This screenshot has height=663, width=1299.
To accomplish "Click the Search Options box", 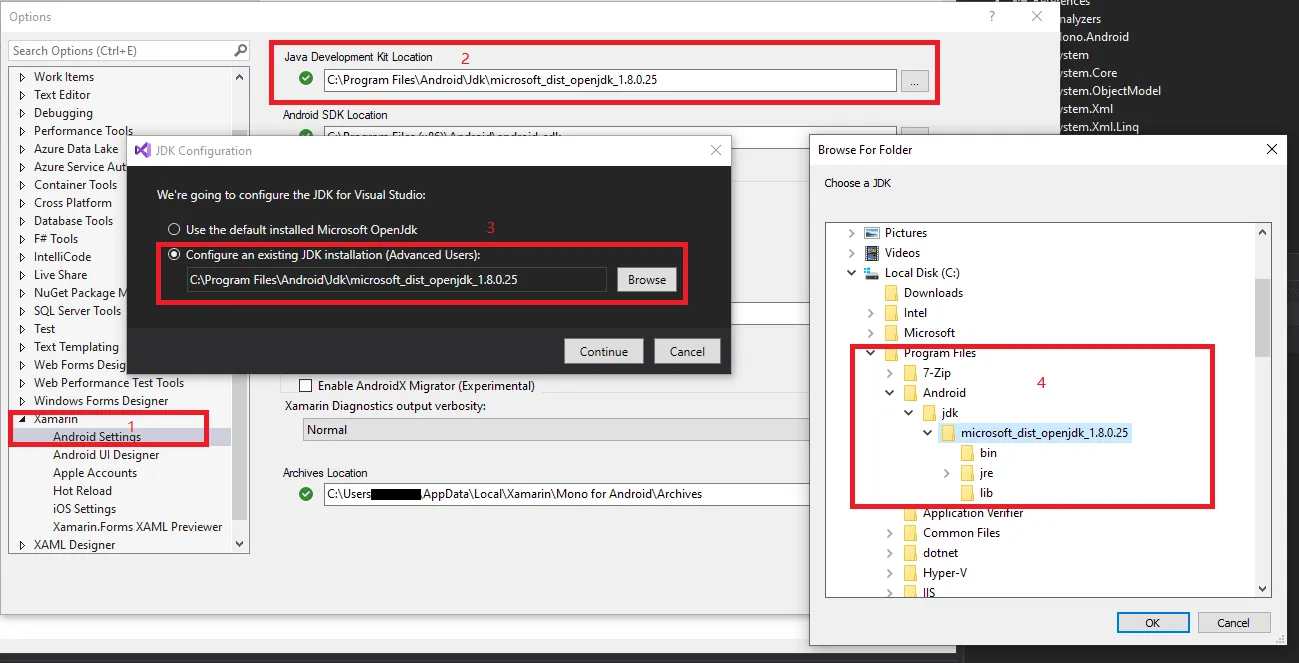I will [x=120, y=50].
